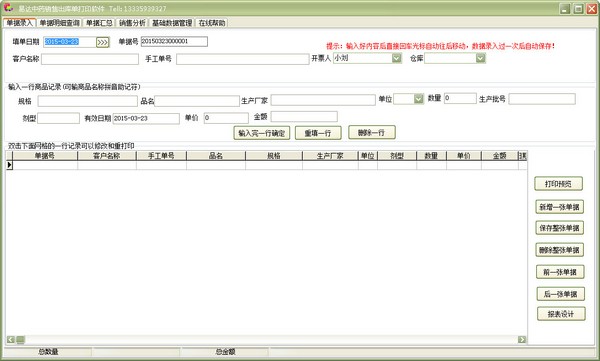This screenshot has height=361, width=600.
Task: Open the 在线帮助 tab
Action: pos(212,23)
